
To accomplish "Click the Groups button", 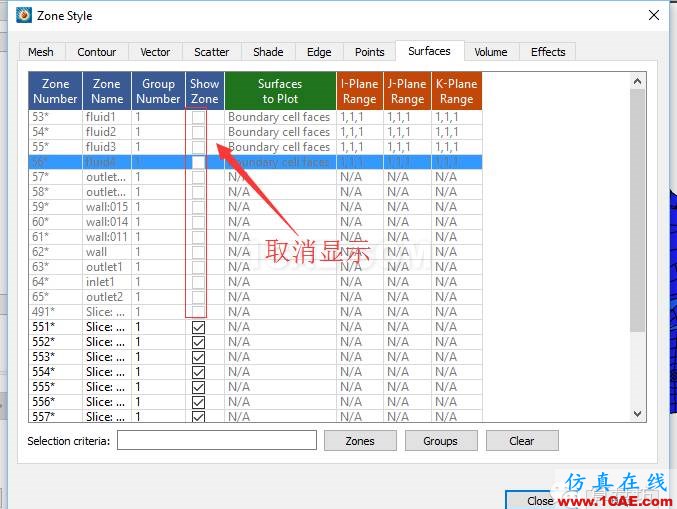I will (x=441, y=441).
